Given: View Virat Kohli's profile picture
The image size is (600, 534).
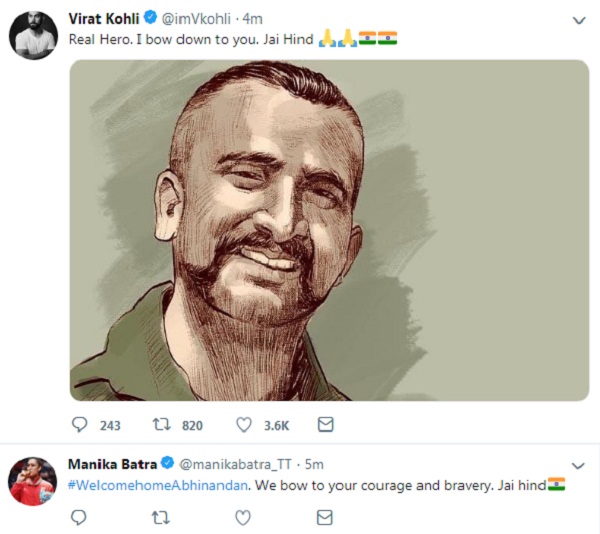Looking at the screenshot, I should tap(33, 35).
